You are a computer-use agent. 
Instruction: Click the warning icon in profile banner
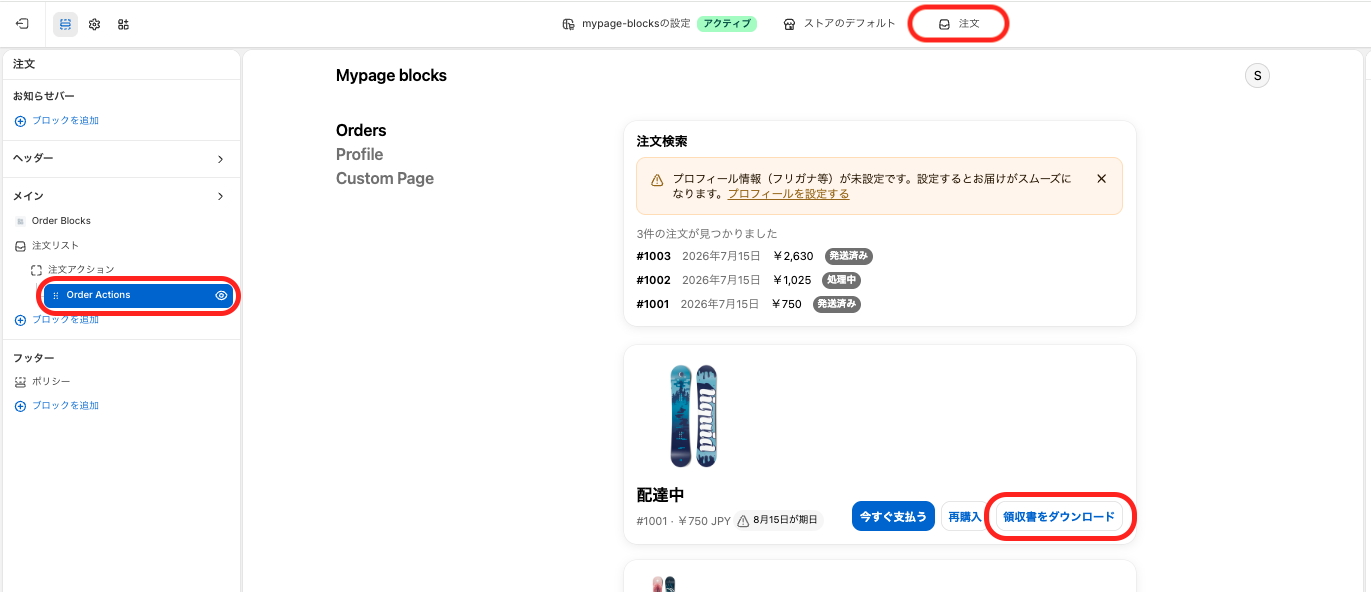coord(657,180)
